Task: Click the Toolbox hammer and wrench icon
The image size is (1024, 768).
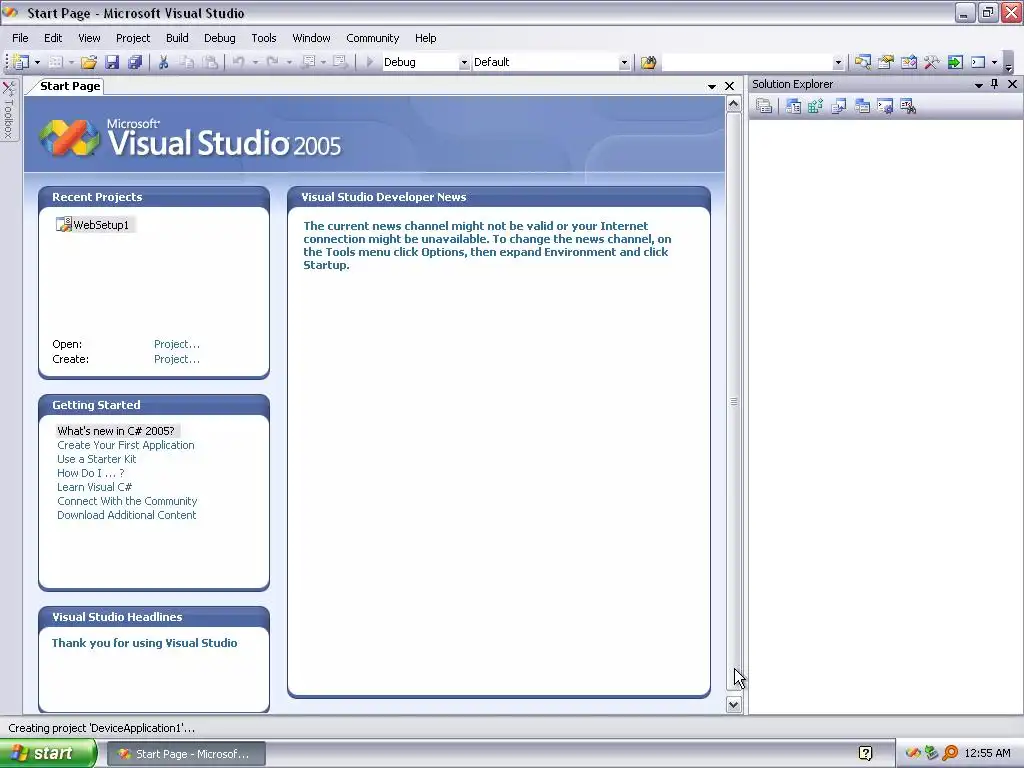Action: [931, 62]
